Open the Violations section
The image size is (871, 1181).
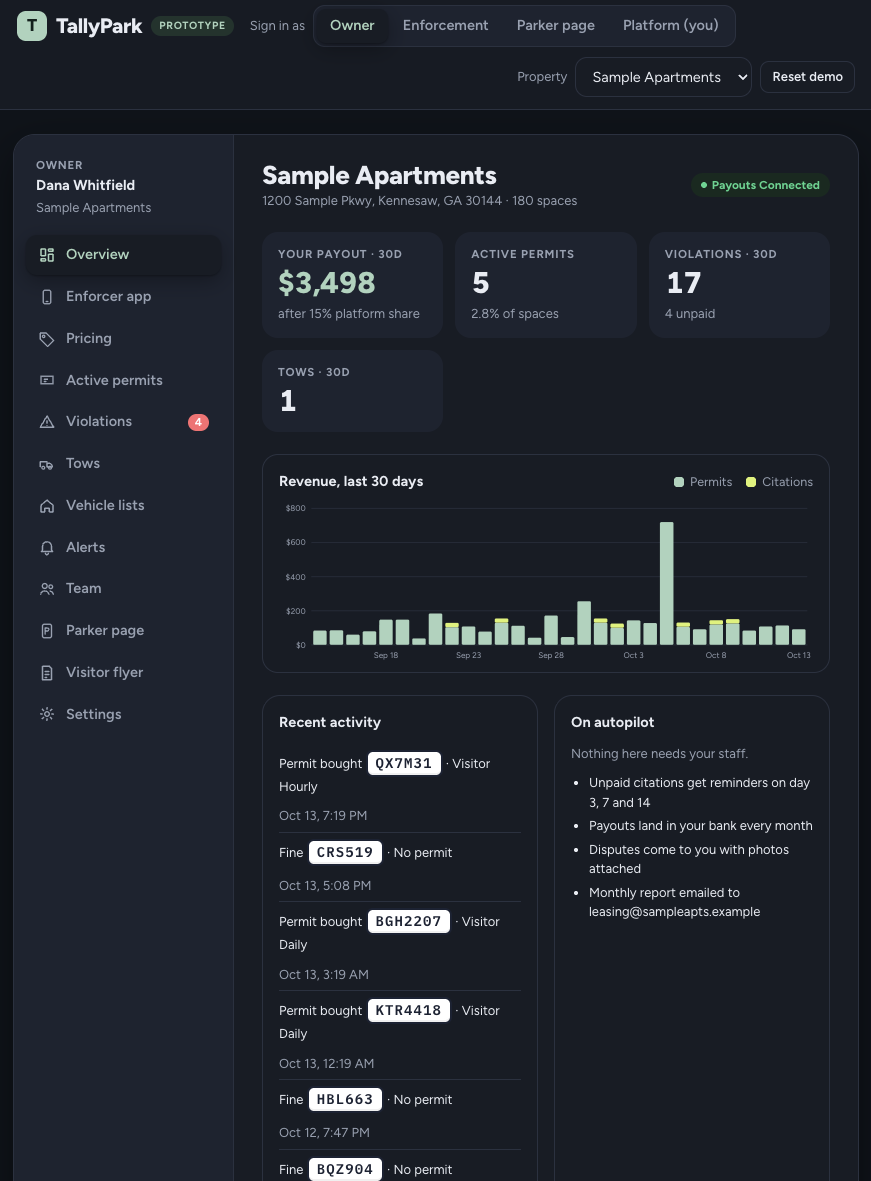124,422
